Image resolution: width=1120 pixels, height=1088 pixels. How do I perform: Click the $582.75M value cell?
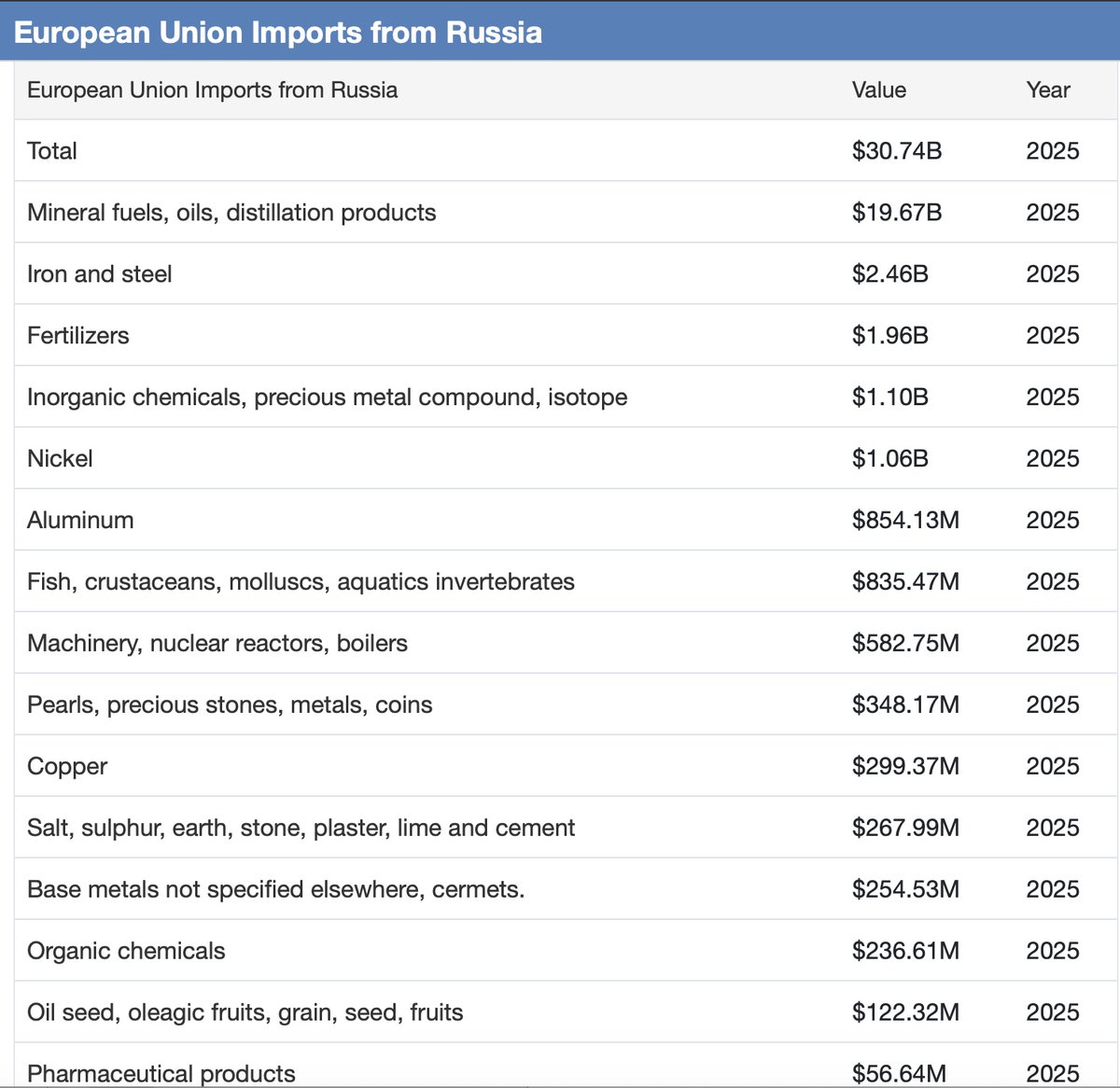coord(905,644)
